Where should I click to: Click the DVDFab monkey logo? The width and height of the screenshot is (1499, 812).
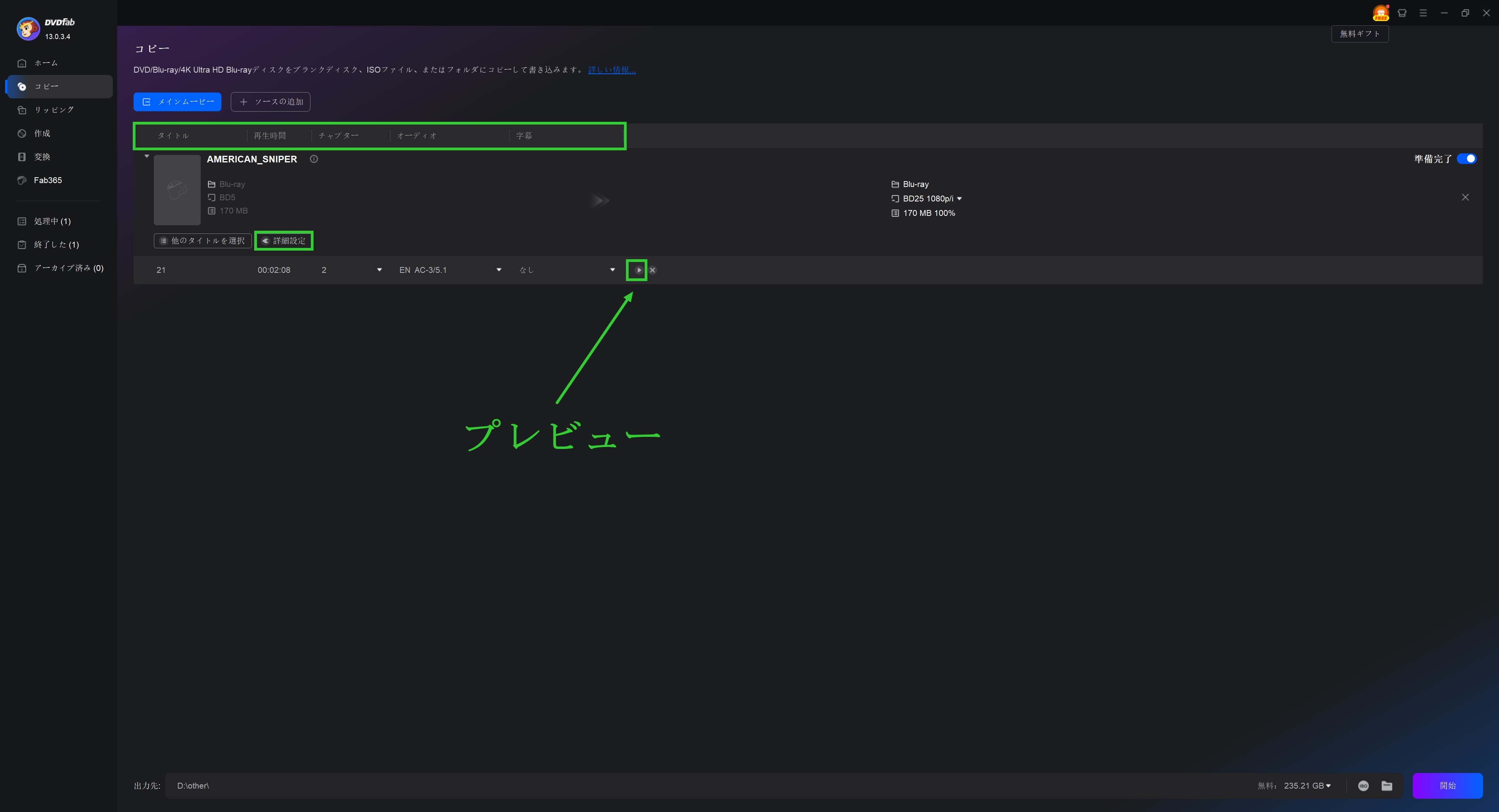tap(28, 28)
